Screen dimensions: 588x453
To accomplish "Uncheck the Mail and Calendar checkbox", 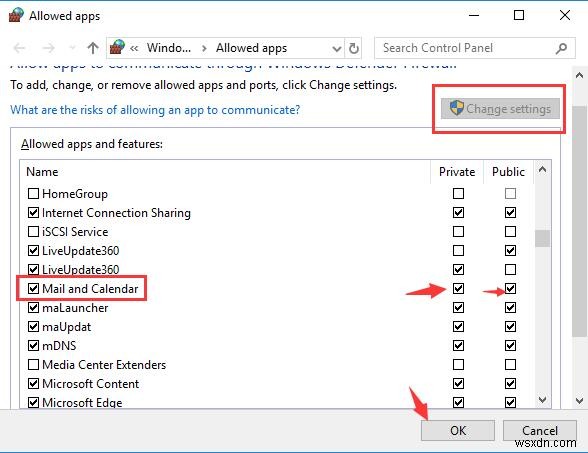I will click(33, 288).
